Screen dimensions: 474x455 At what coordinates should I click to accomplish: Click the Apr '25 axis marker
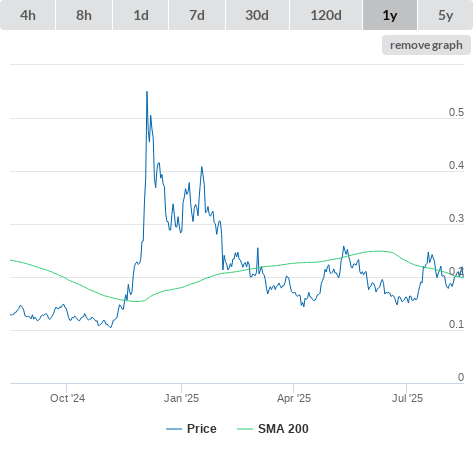(x=294, y=398)
